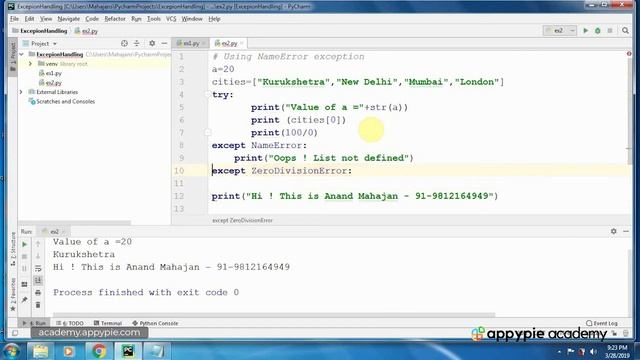This screenshot has width=640, height=360.
Task: Click the error indicator at the editor top right
Action: 629,53
